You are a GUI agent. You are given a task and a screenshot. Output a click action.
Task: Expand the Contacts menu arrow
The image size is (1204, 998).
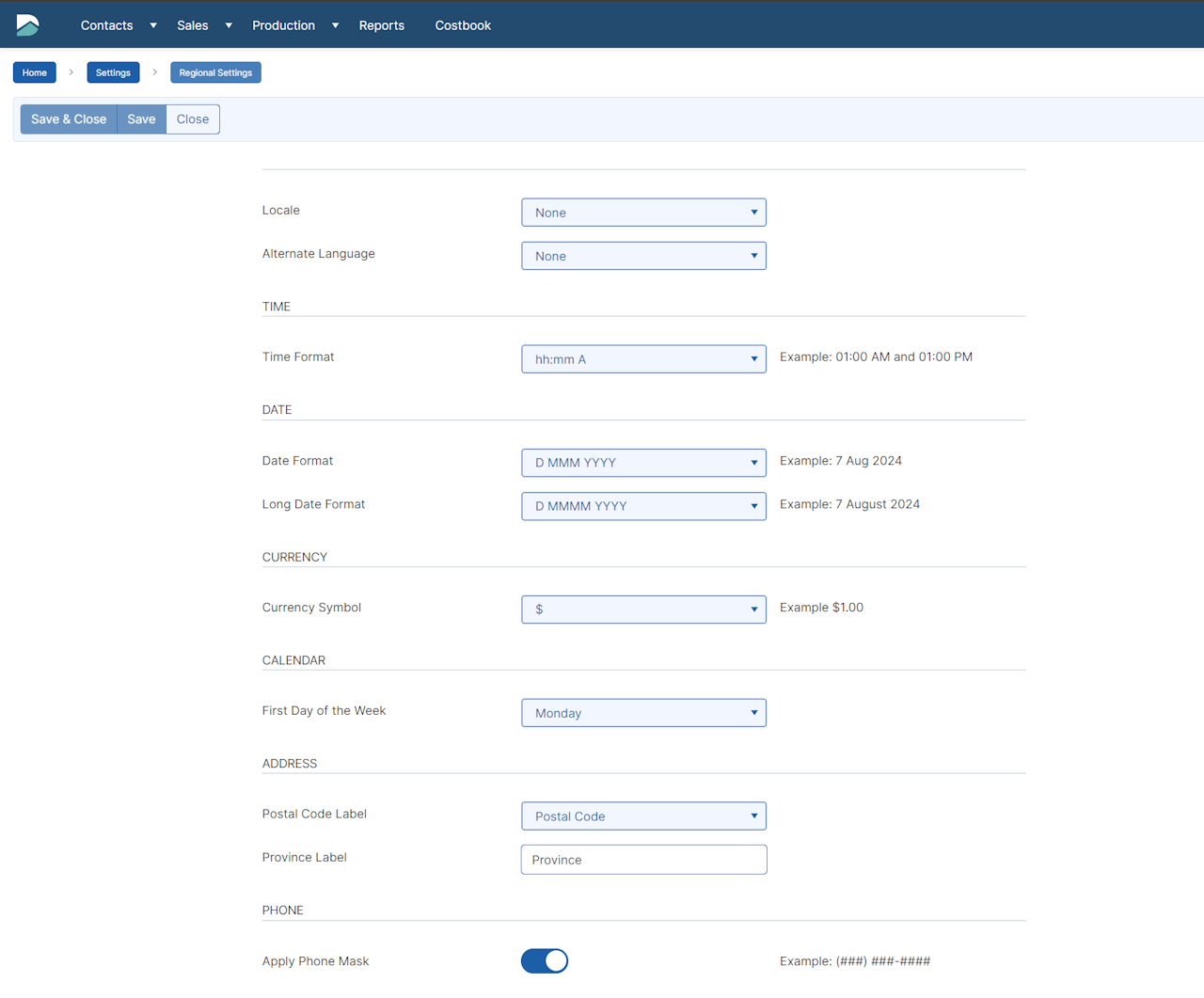tap(153, 25)
